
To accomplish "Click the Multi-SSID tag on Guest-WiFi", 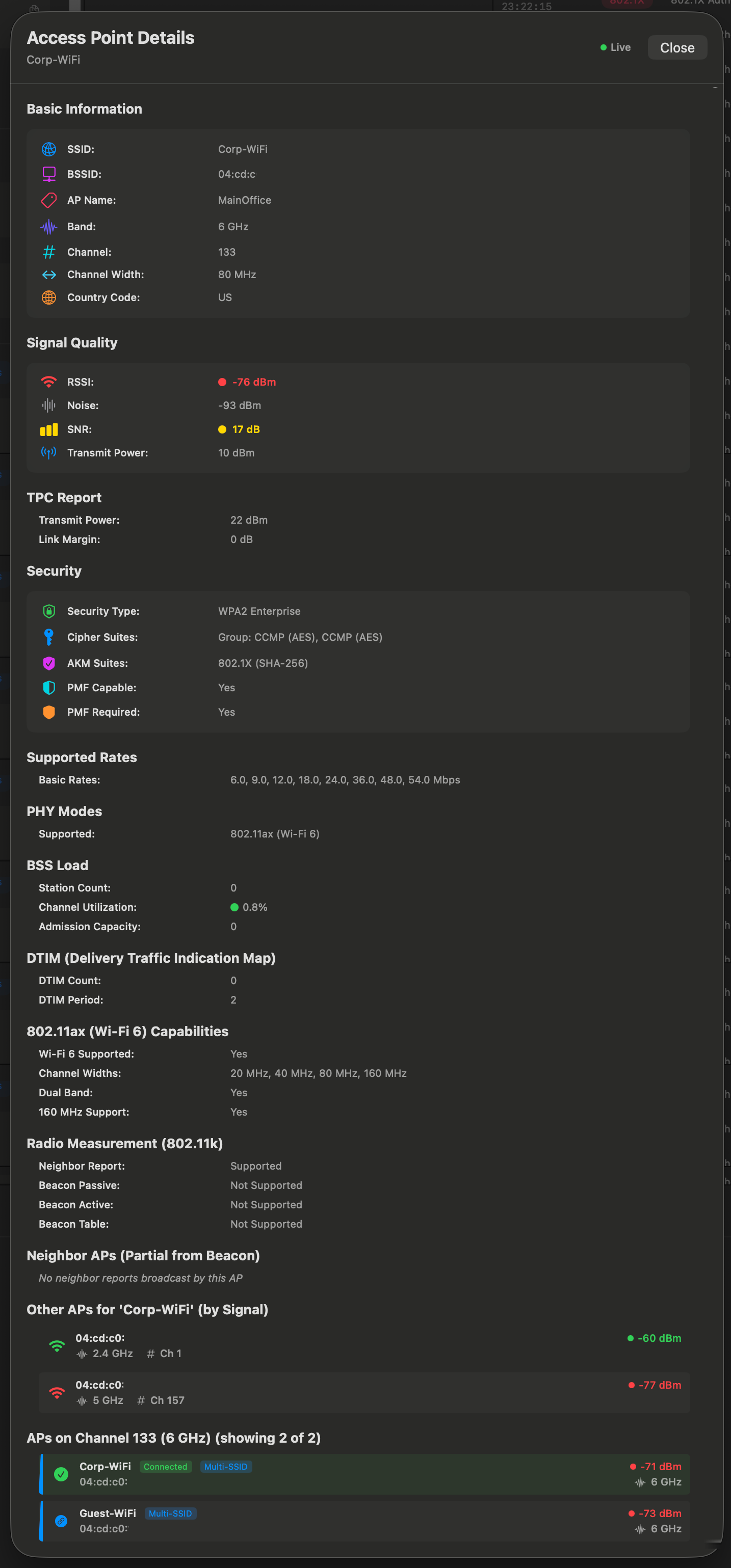I will pos(171,1514).
